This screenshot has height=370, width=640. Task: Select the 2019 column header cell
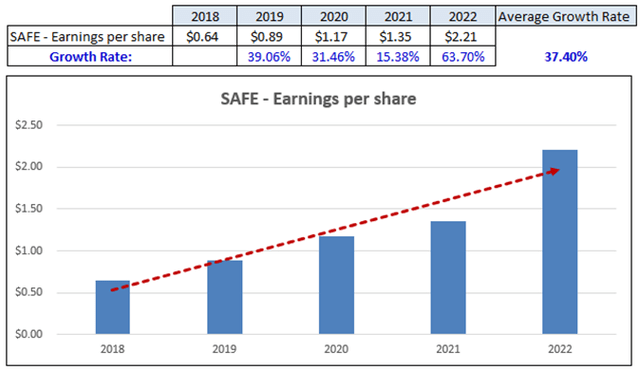click(x=269, y=16)
